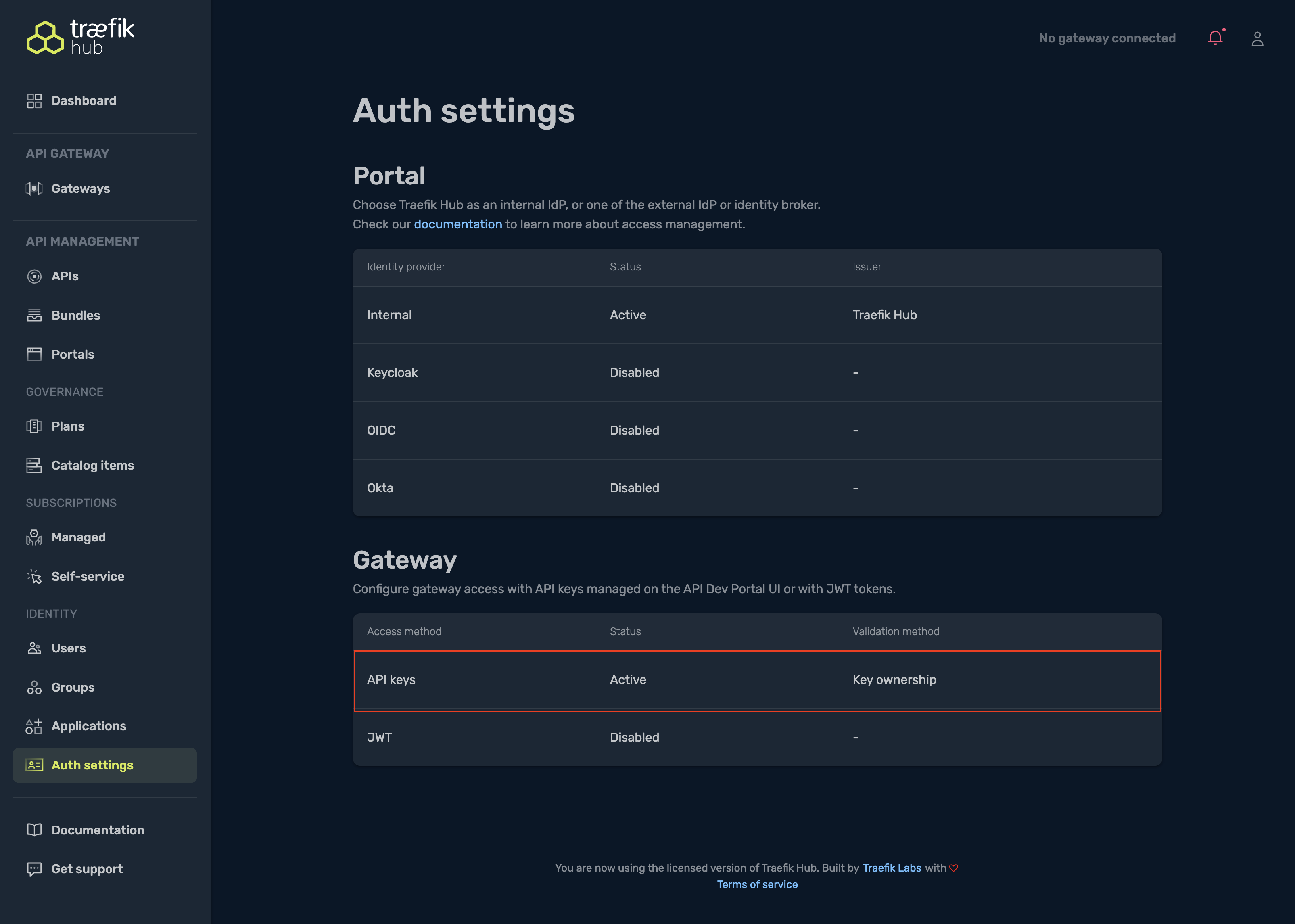Open the Traefik Labs footer link
The image size is (1295, 924).
pyautogui.click(x=891, y=868)
